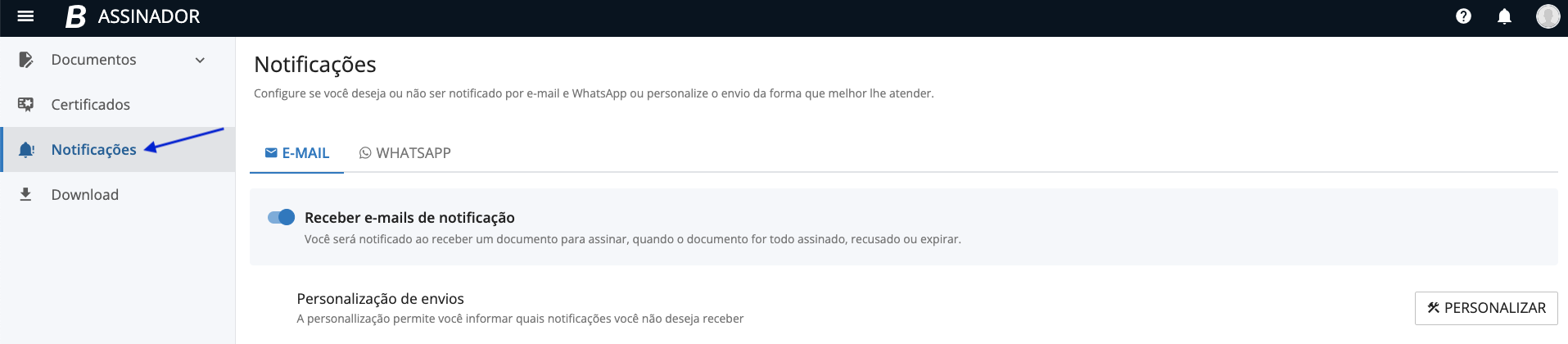Screen dimensions: 1568x344
Task: Open Certificados in the sidebar
Action: [90, 105]
